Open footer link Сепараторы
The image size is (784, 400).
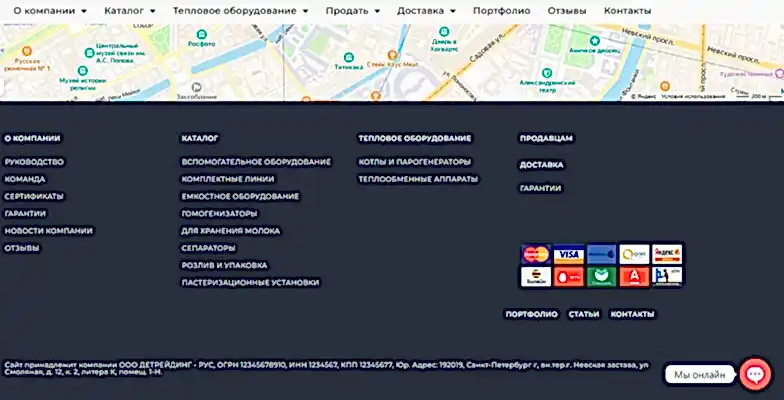pyautogui.click(x=208, y=248)
